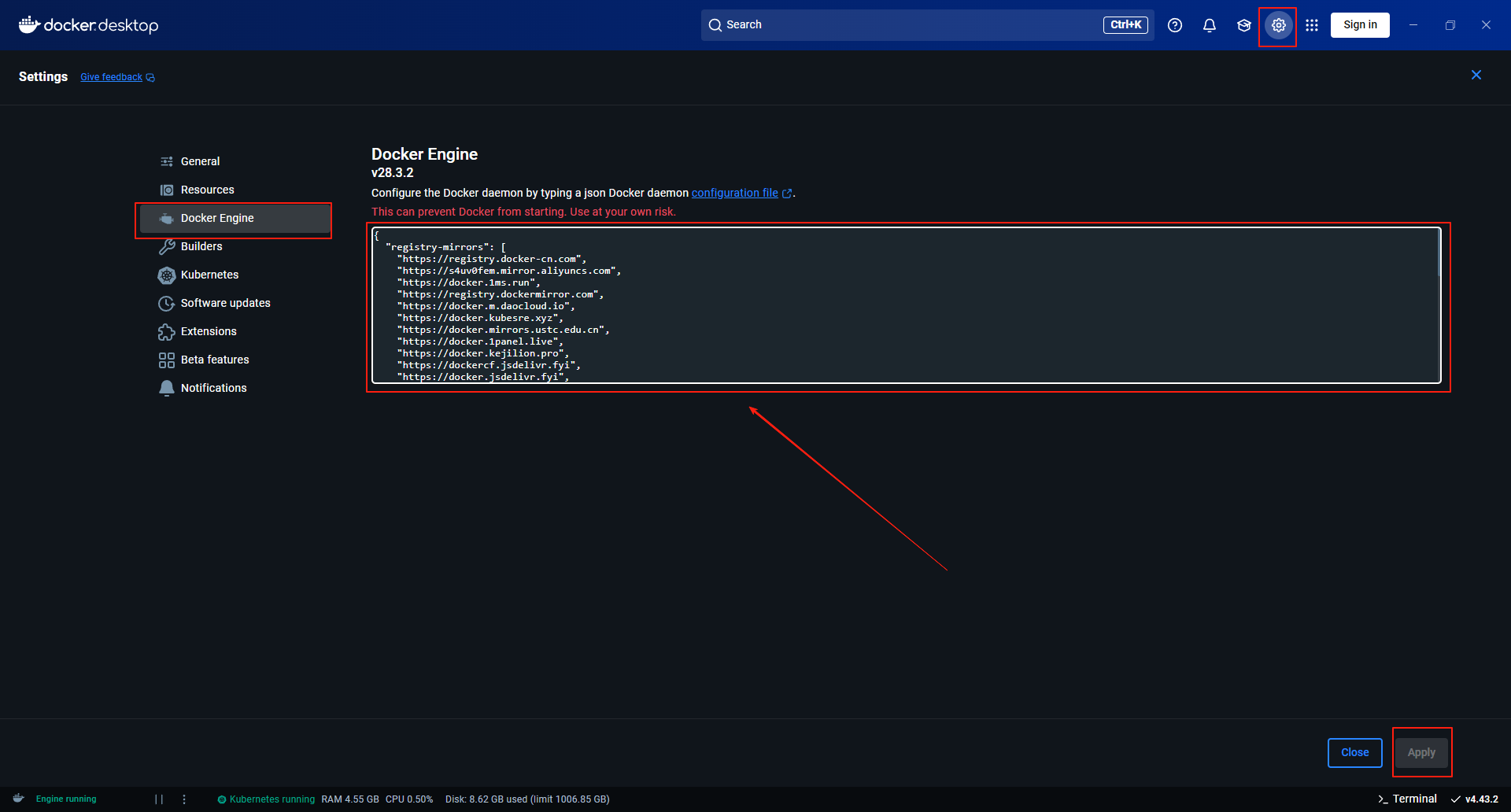Click the Settings gear icon

pyautogui.click(x=1279, y=25)
